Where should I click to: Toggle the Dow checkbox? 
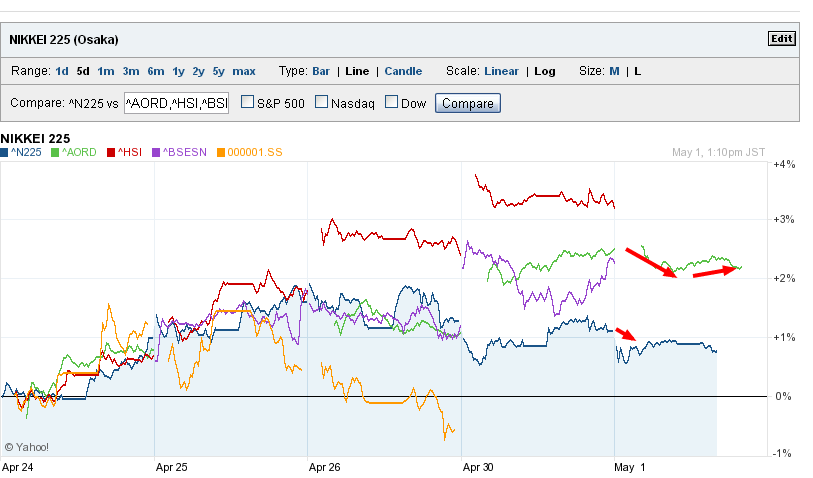(x=392, y=102)
